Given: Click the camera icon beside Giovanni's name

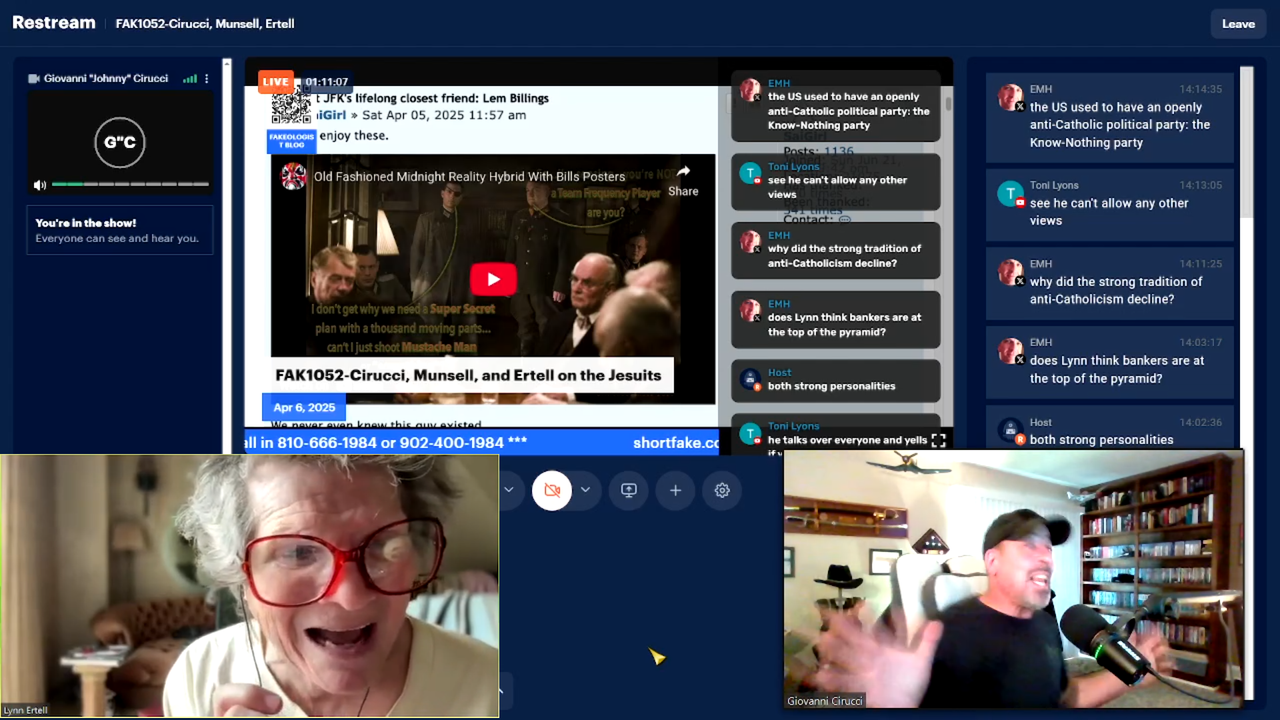Looking at the screenshot, I should (x=34, y=79).
